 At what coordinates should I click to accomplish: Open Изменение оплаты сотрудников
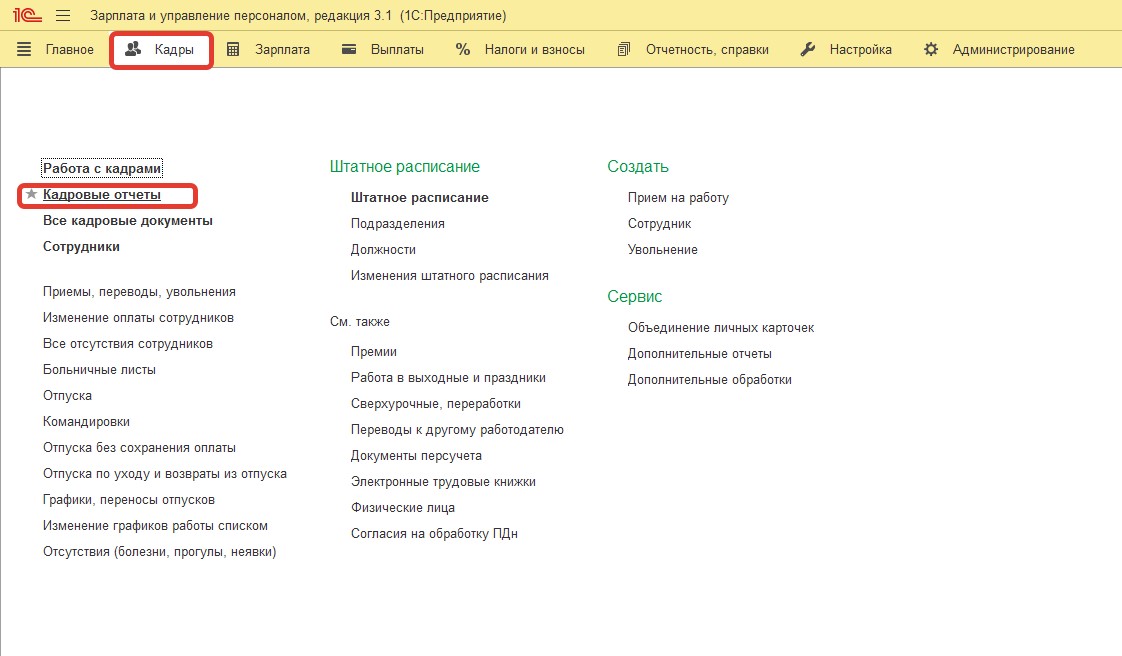[x=138, y=318]
